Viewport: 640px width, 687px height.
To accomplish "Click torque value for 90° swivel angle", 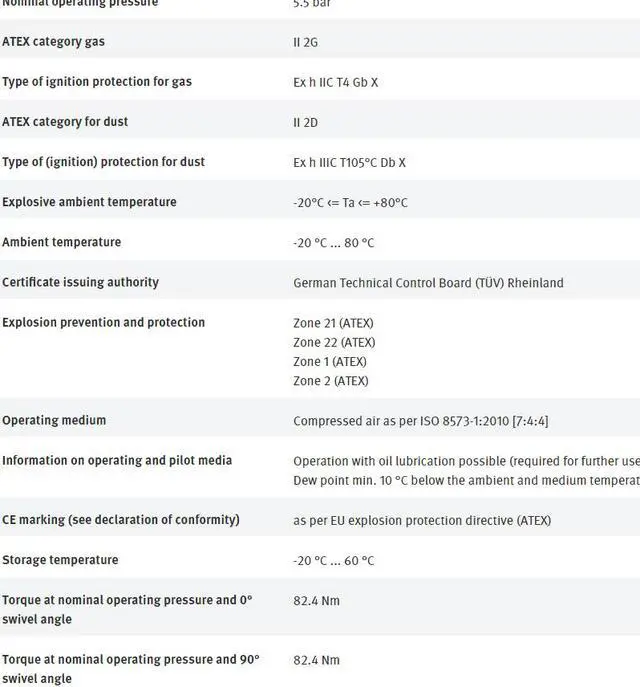I will click(x=316, y=660).
